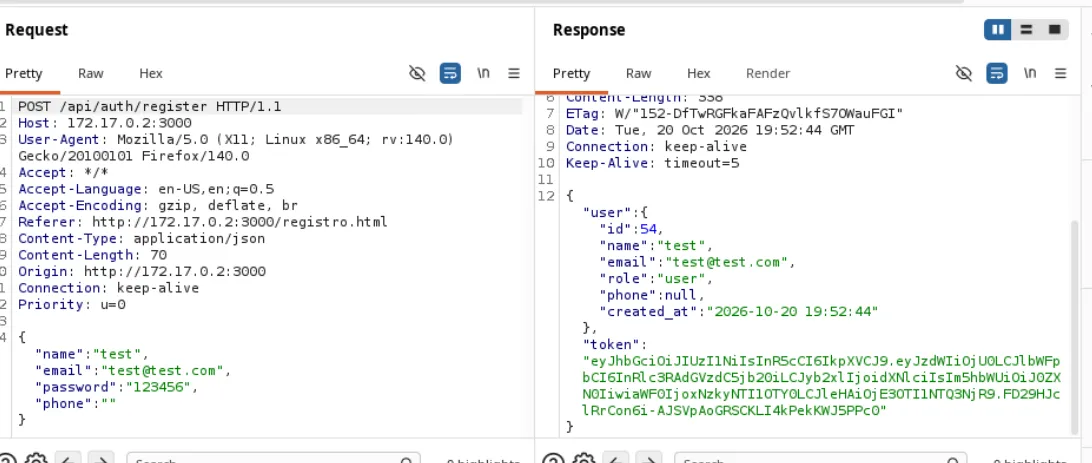Toggle non-printable characters in Response panel
The width and height of the screenshot is (1092, 463).
964,73
